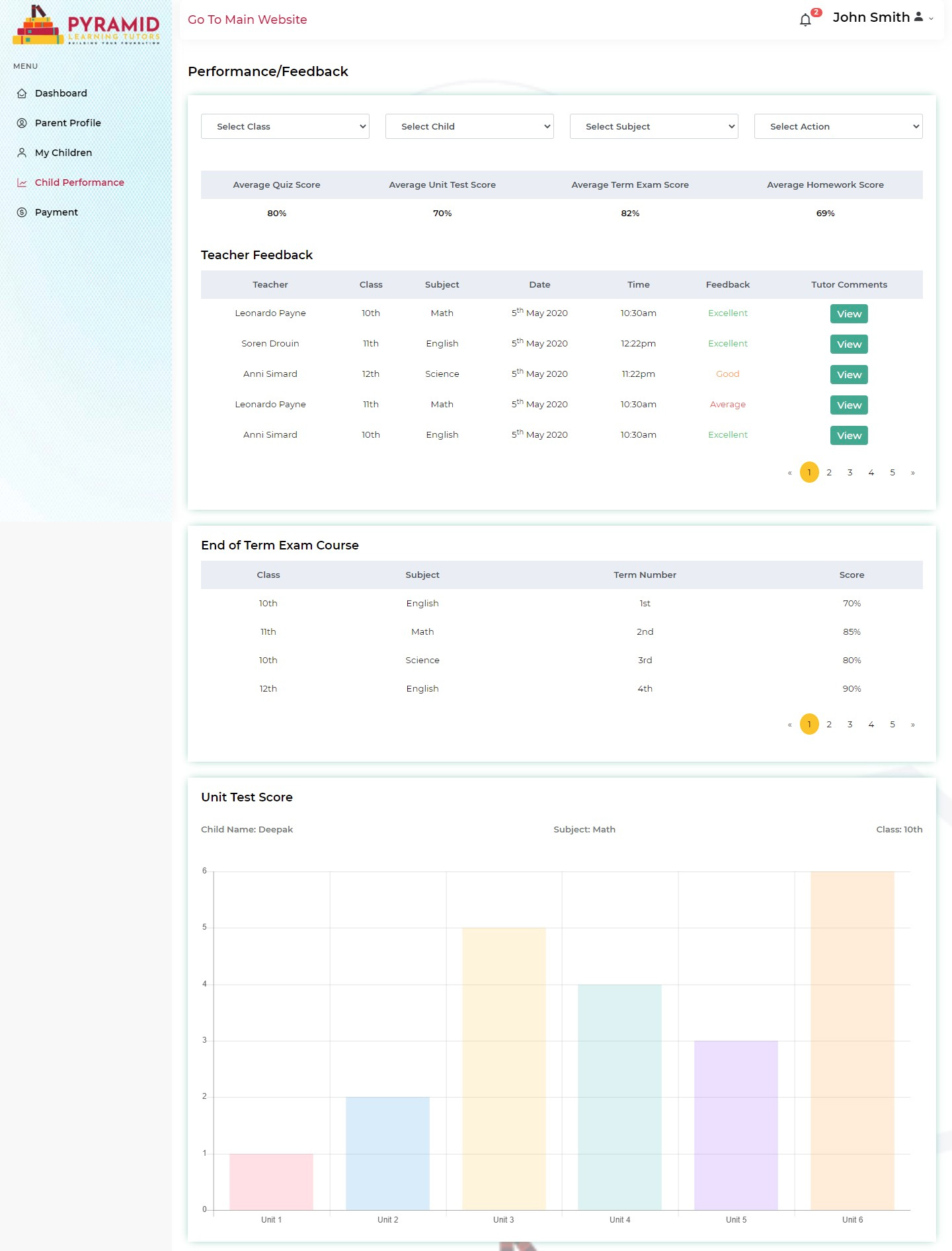Click the Tutor Comments column header
952x1251 pixels.
click(x=849, y=285)
